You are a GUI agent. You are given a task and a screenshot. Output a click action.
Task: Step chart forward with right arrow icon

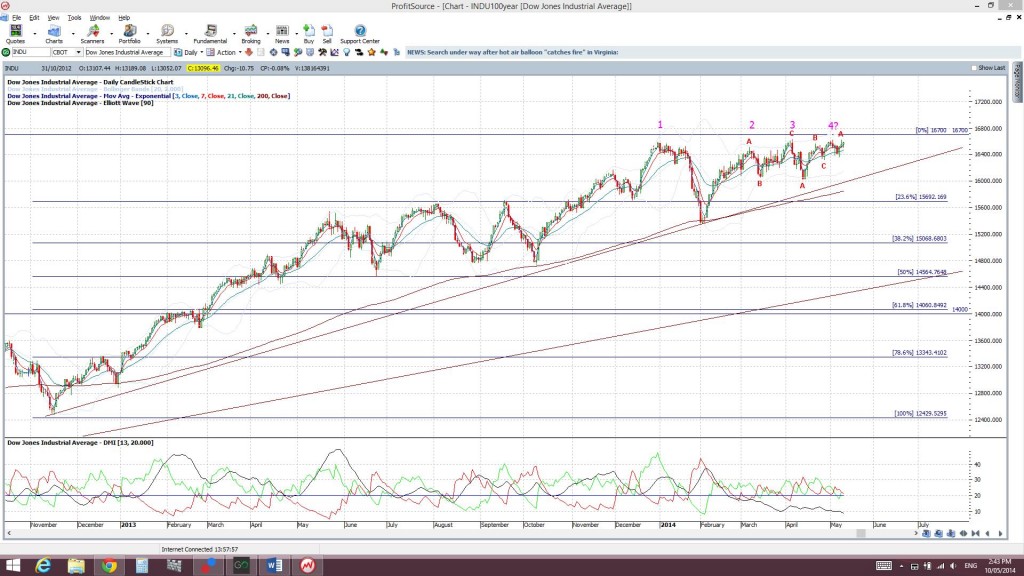pos(1000,534)
